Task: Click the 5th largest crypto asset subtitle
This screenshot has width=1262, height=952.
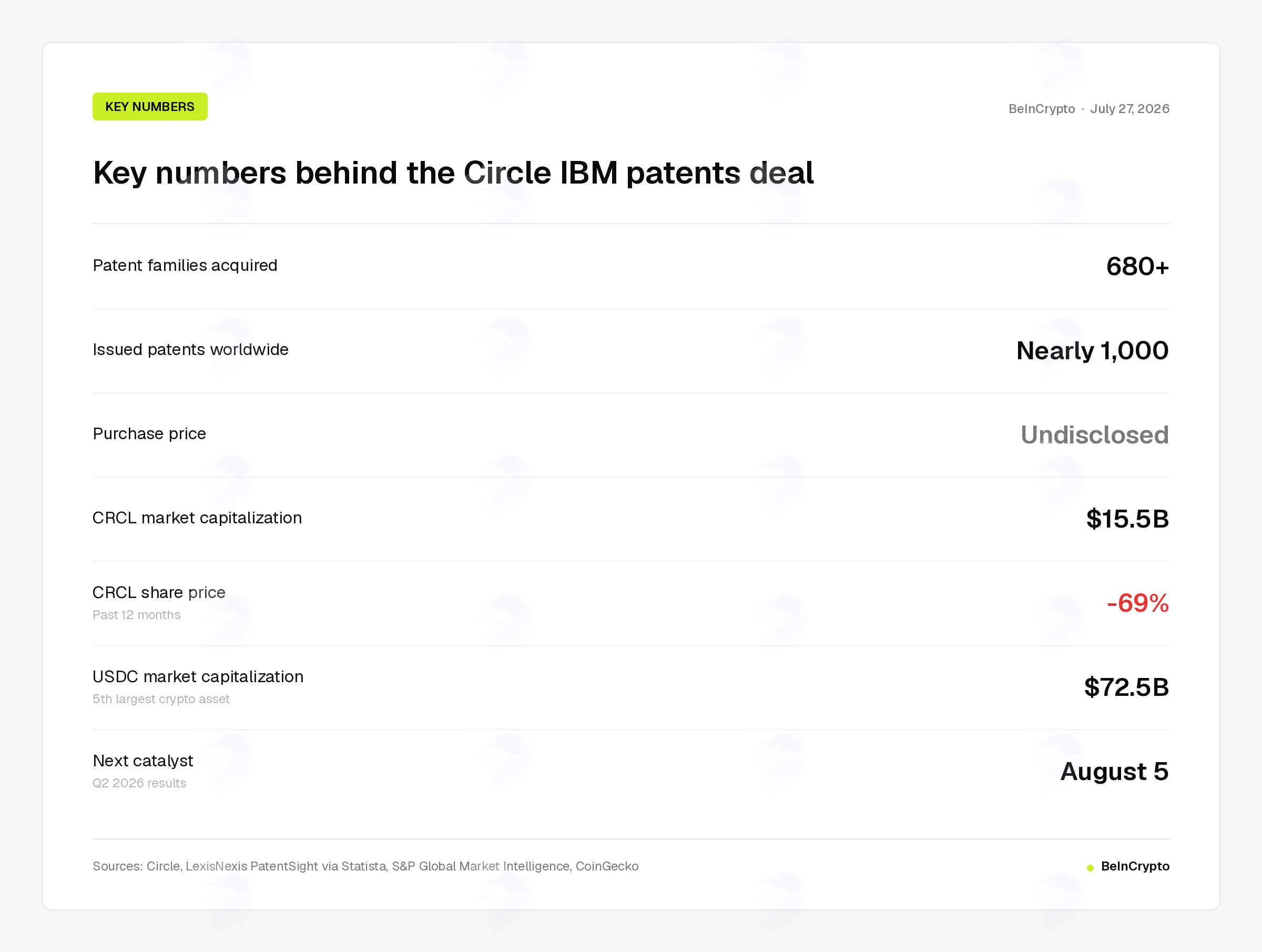Action: click(x=161, y=699)
